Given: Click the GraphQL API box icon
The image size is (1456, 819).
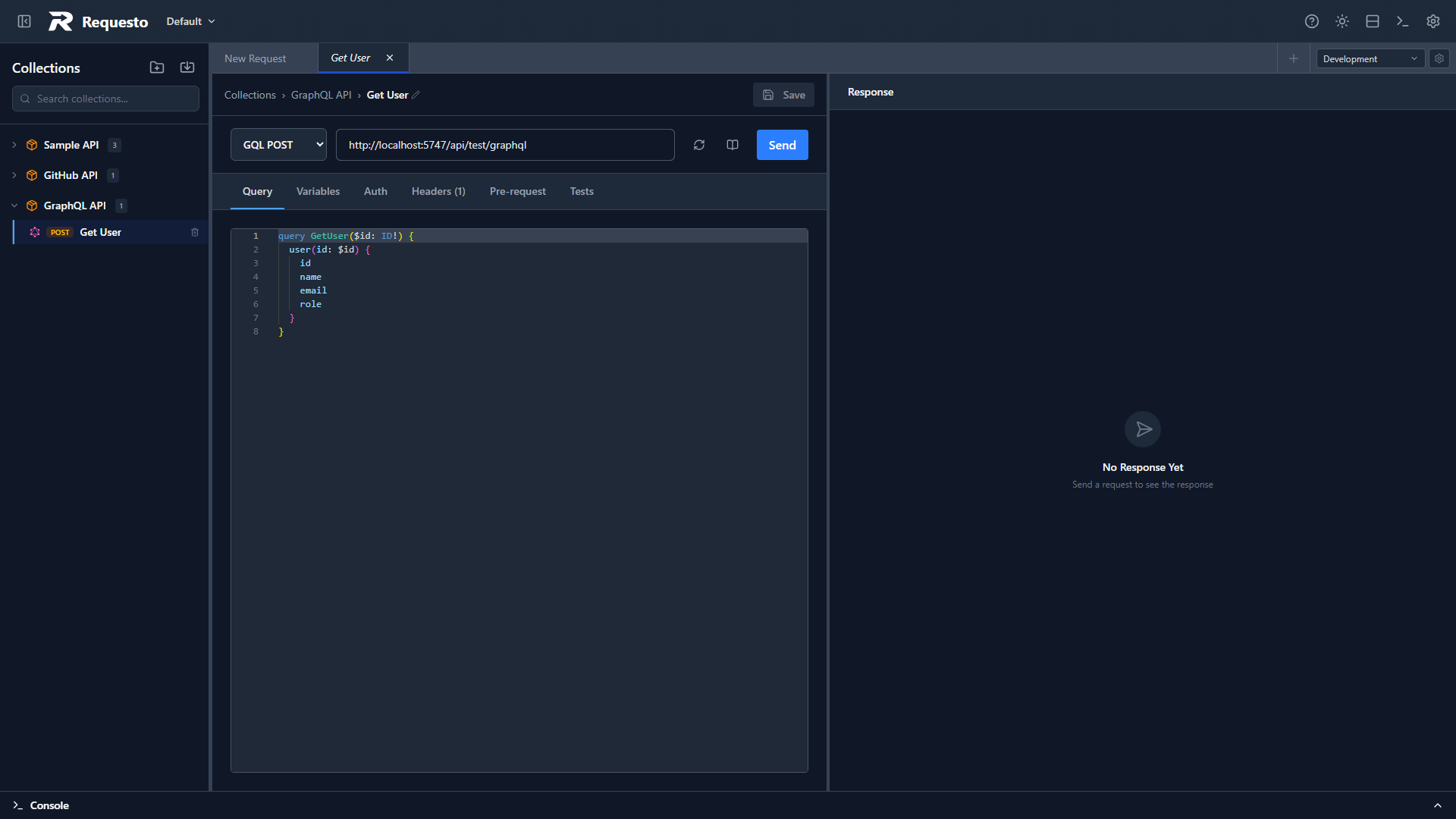Looking at the screenshot, I should click(x=32, y=206).
